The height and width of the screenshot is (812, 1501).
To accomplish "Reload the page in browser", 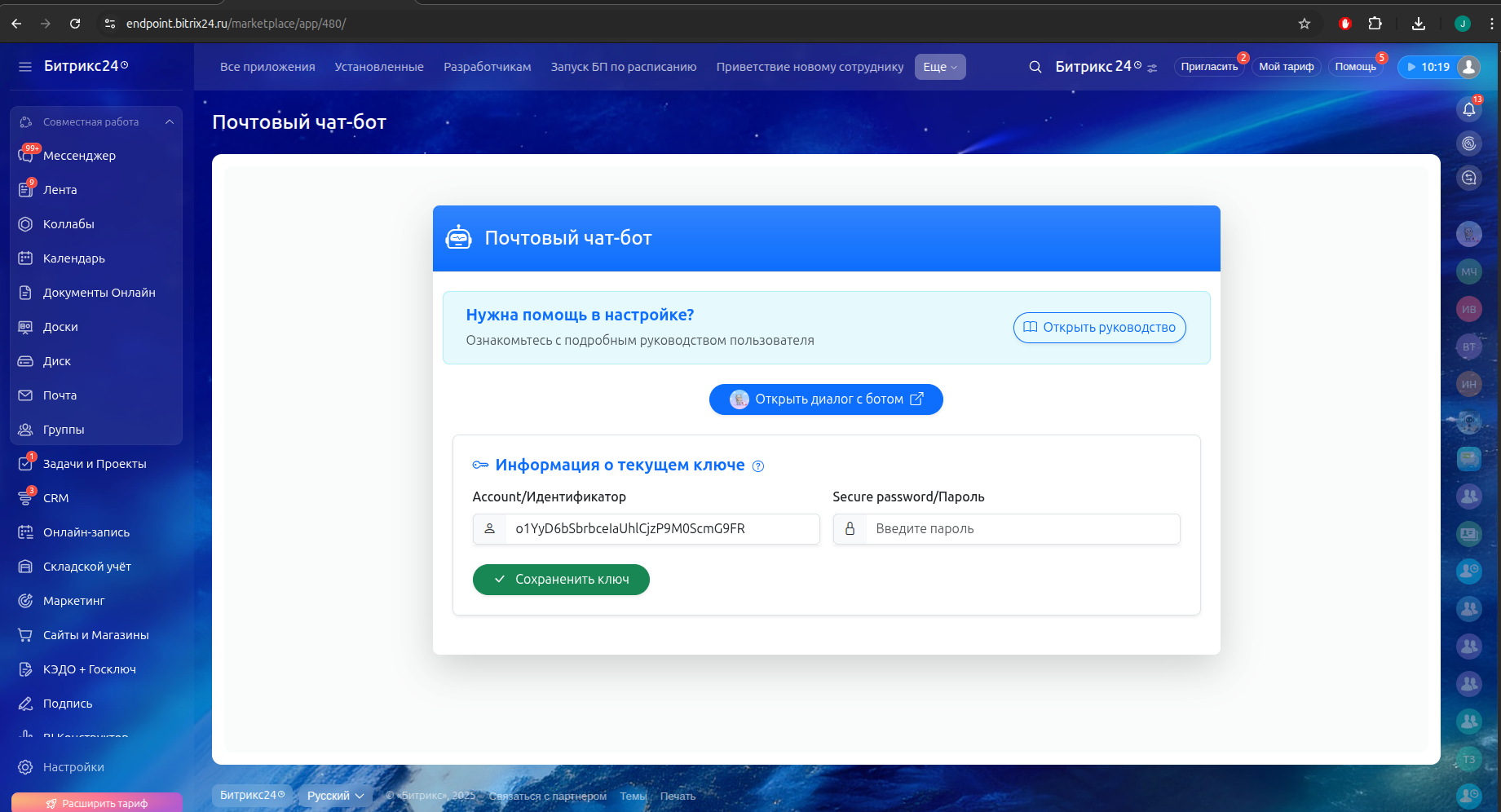I will [75, 24].
